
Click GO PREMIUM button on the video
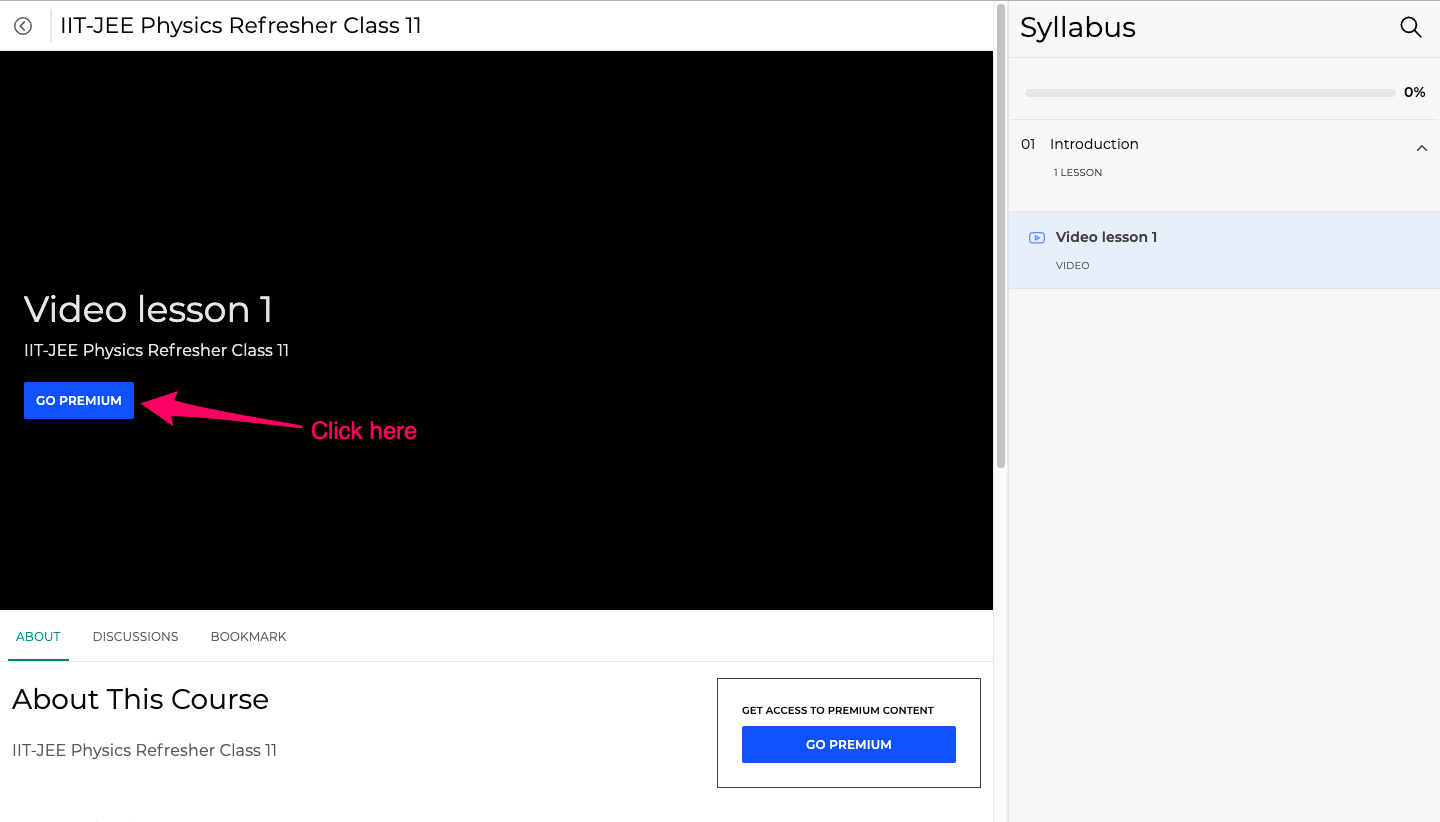tap(79, 401)
